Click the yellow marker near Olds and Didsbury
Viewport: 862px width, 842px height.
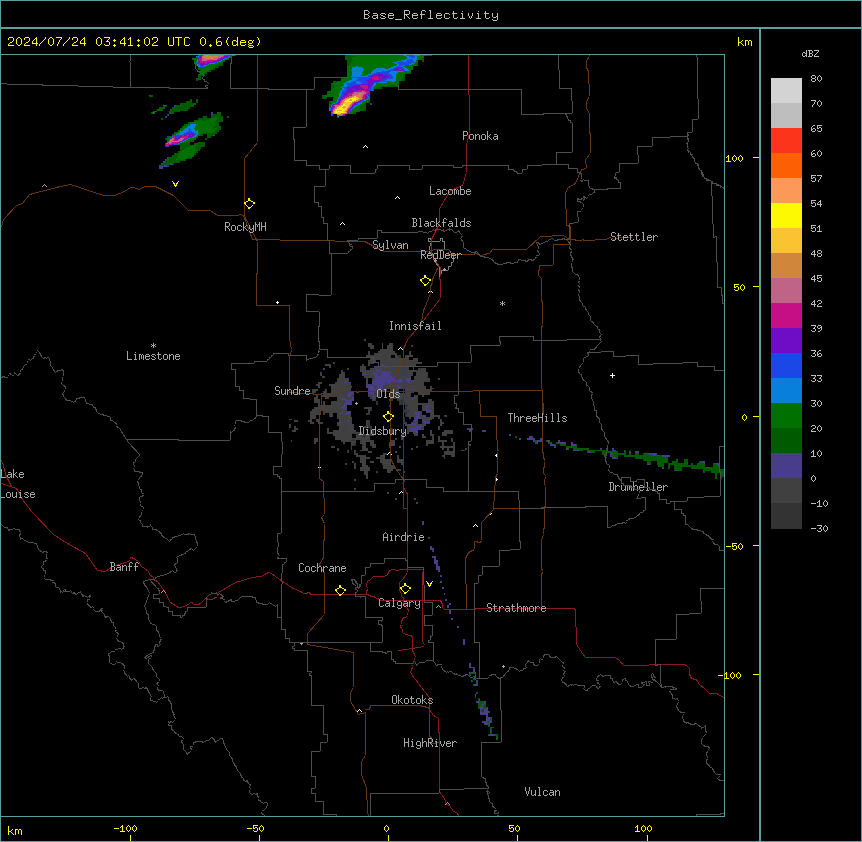pos(389,417)
